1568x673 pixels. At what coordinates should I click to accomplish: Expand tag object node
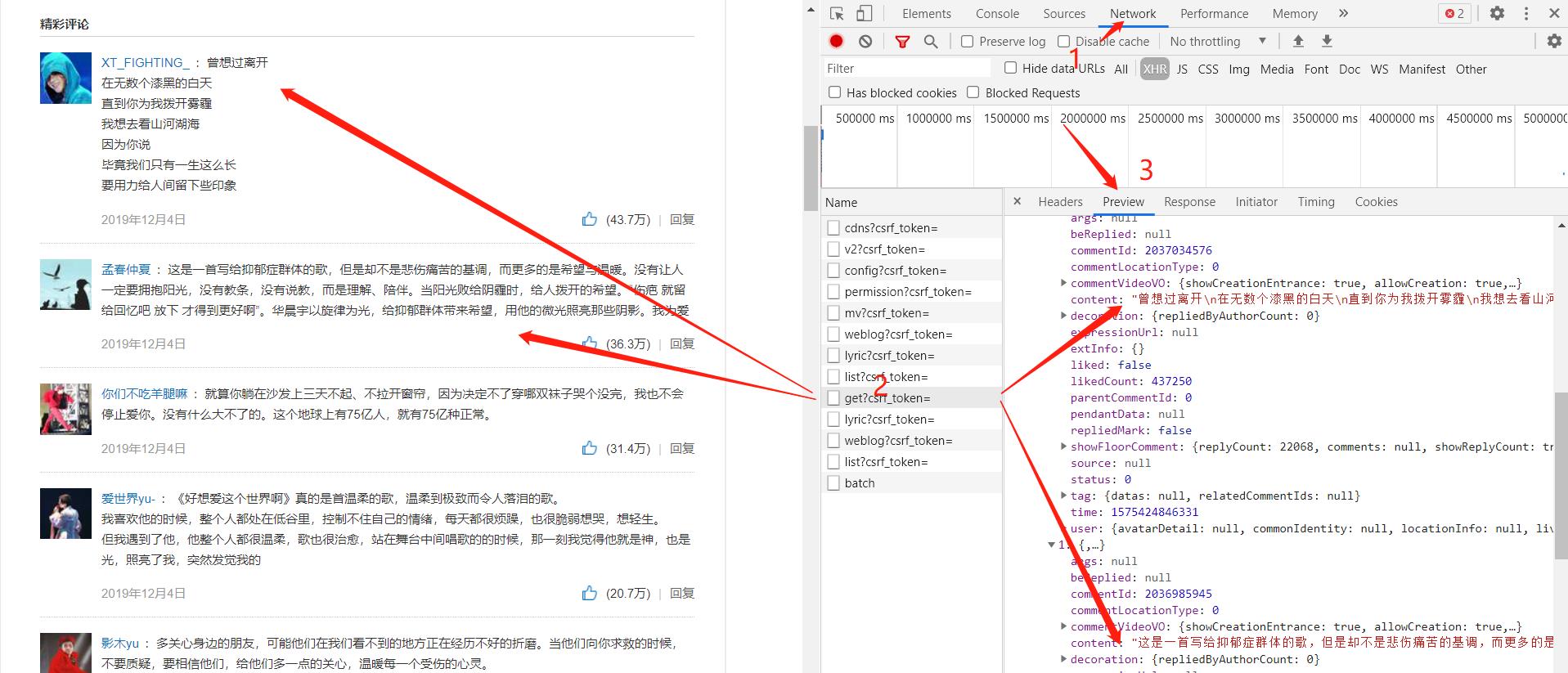(1063, 496)
